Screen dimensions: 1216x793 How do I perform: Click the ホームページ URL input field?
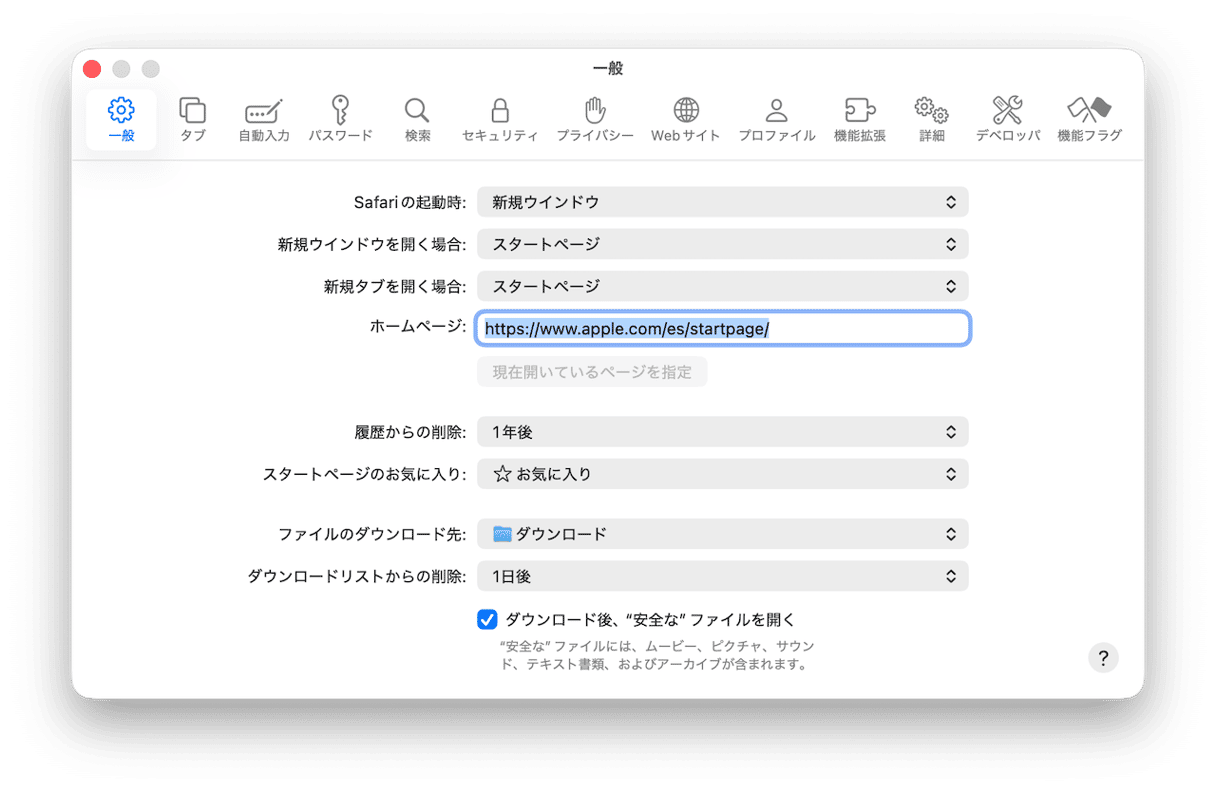click(x=723, y=328)
